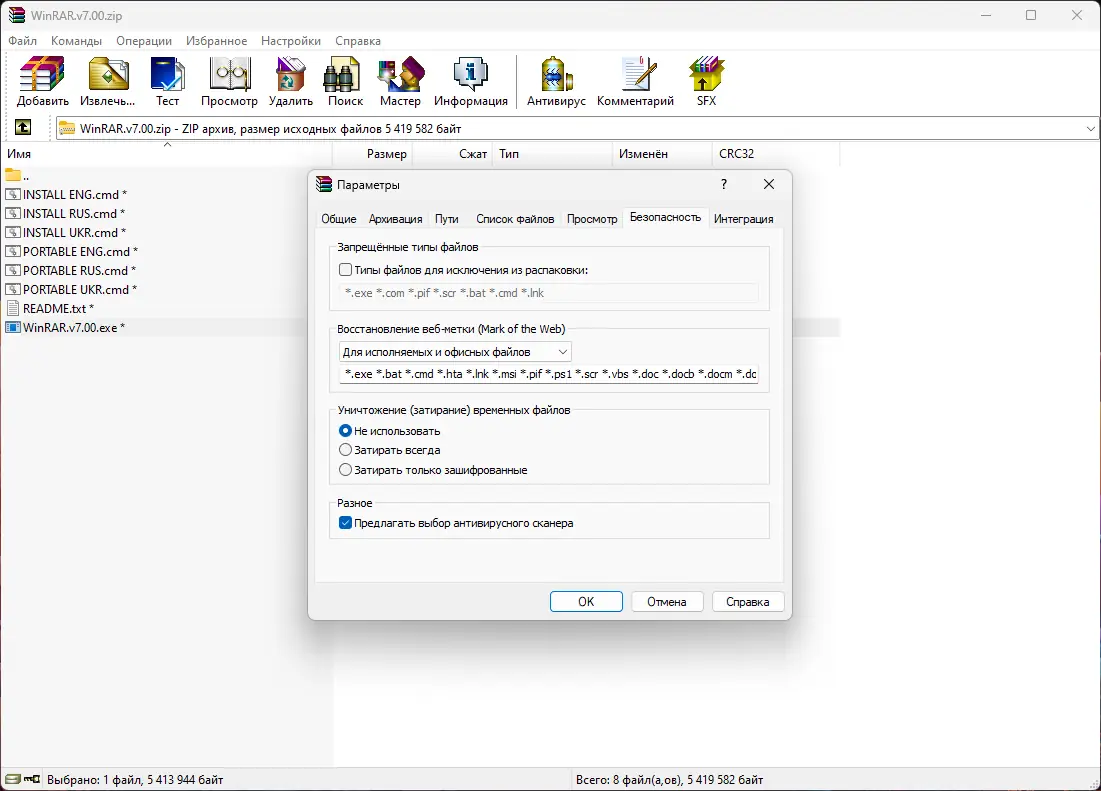Click the excluded file types text field
This screenshot has width=1101, height=791.
(x=548, y=293)
